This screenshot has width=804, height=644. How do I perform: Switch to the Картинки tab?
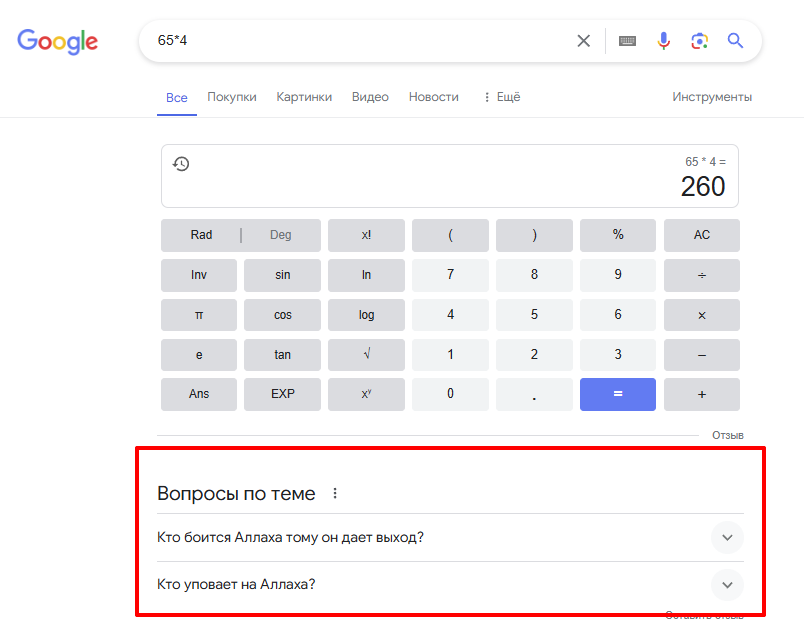click(304, 97)
